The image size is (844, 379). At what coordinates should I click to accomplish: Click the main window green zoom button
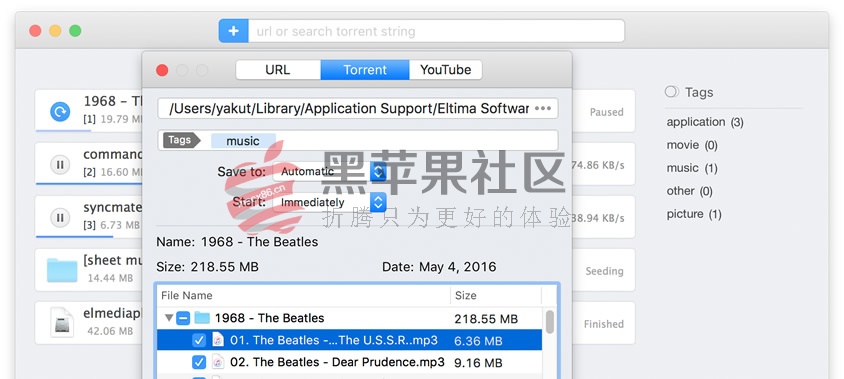click(75, 31)
